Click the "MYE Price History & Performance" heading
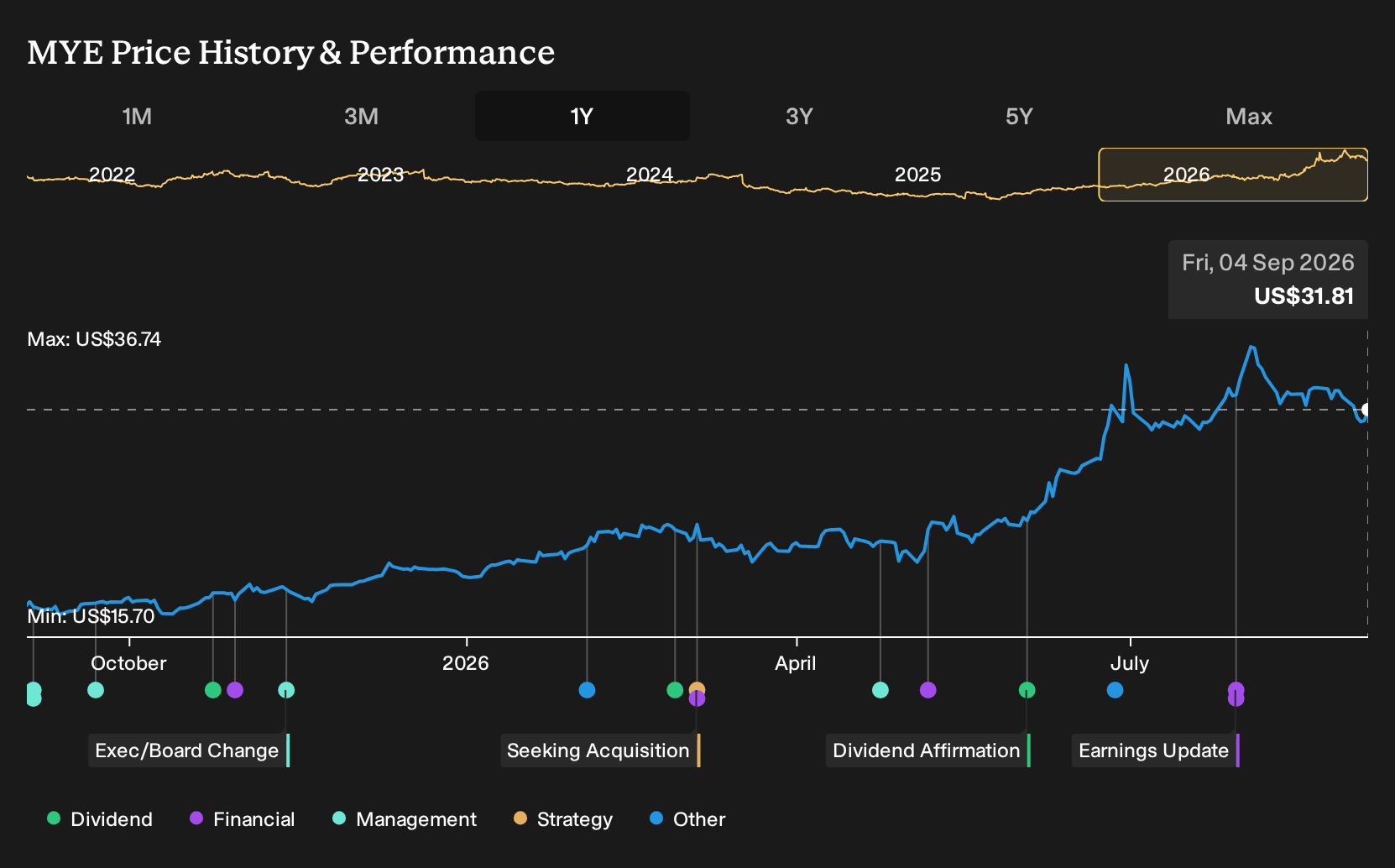The width and height of the screenshot is (1395, 868). point(291,52)
